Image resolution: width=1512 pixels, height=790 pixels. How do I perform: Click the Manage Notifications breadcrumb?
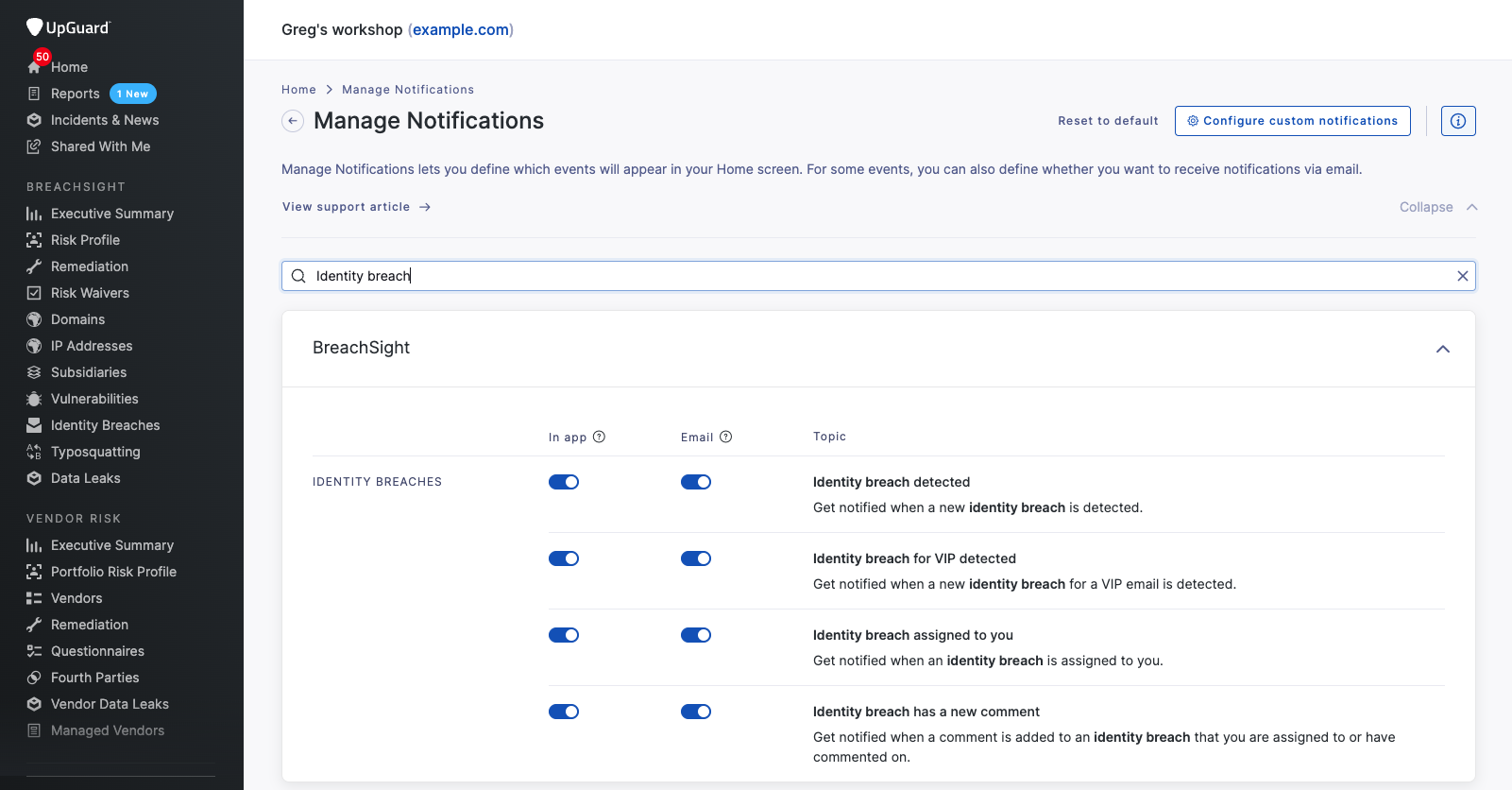(408, 90)
